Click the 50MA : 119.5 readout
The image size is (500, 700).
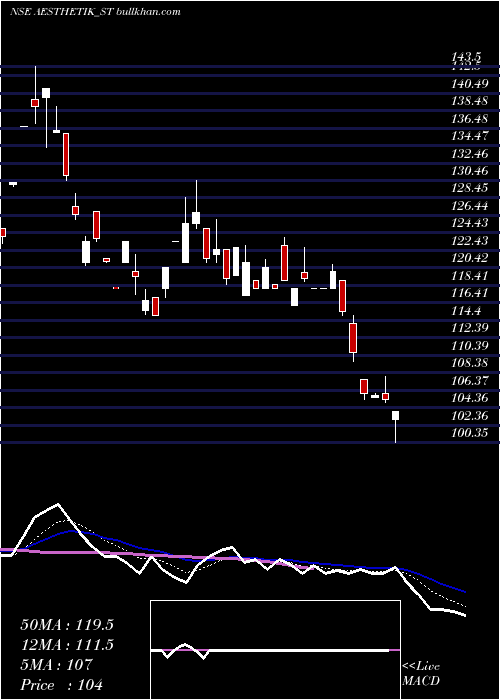click(67, 625)
